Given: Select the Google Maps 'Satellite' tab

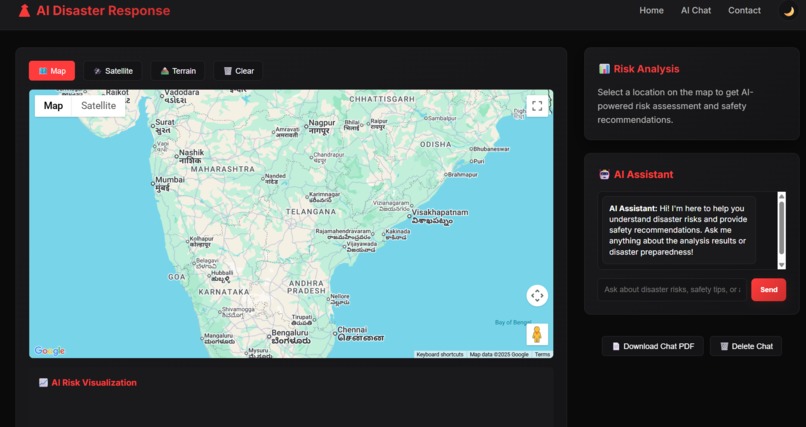Looking at the screenshot, I should click(x=98, y=106).
